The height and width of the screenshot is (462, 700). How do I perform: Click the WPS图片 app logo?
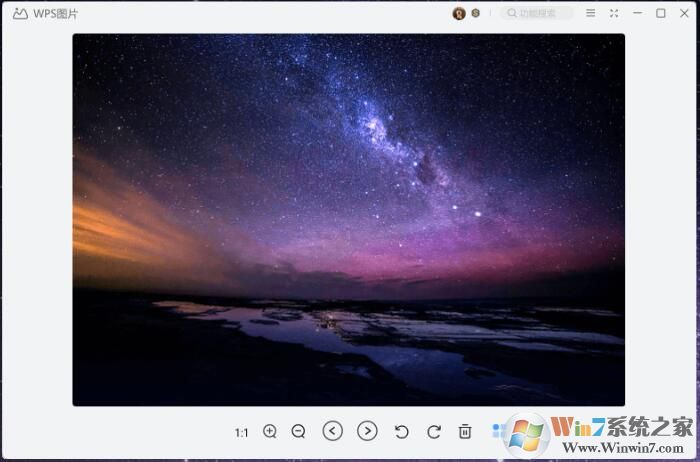point(20,14)
